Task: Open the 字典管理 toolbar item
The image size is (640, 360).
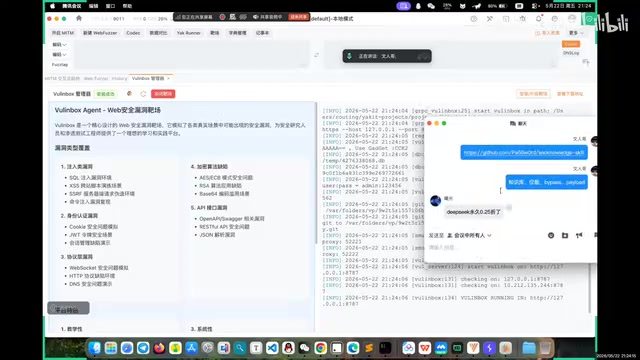Action: point(238,33)
